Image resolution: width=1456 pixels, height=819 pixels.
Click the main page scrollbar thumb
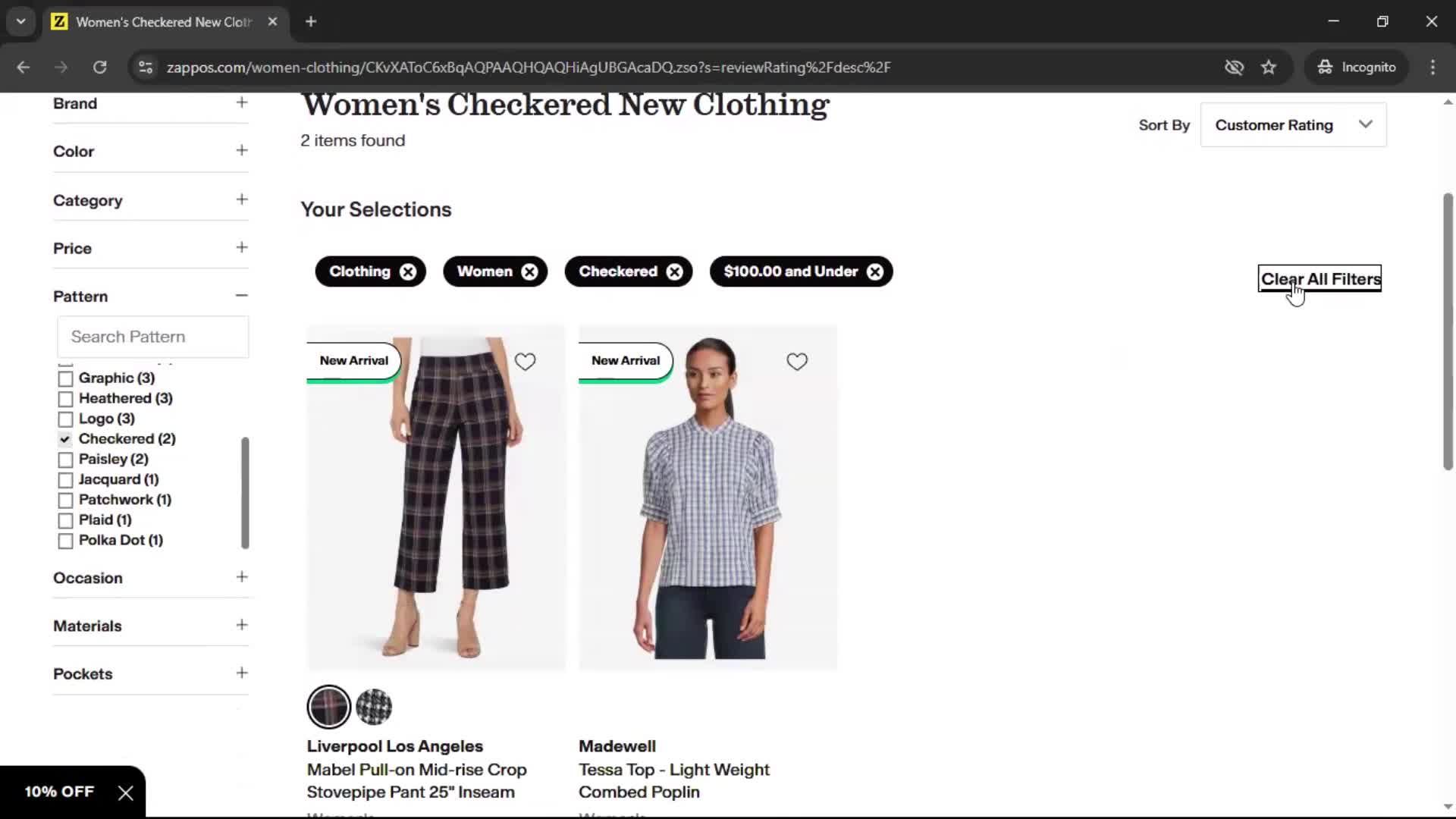1448,331
